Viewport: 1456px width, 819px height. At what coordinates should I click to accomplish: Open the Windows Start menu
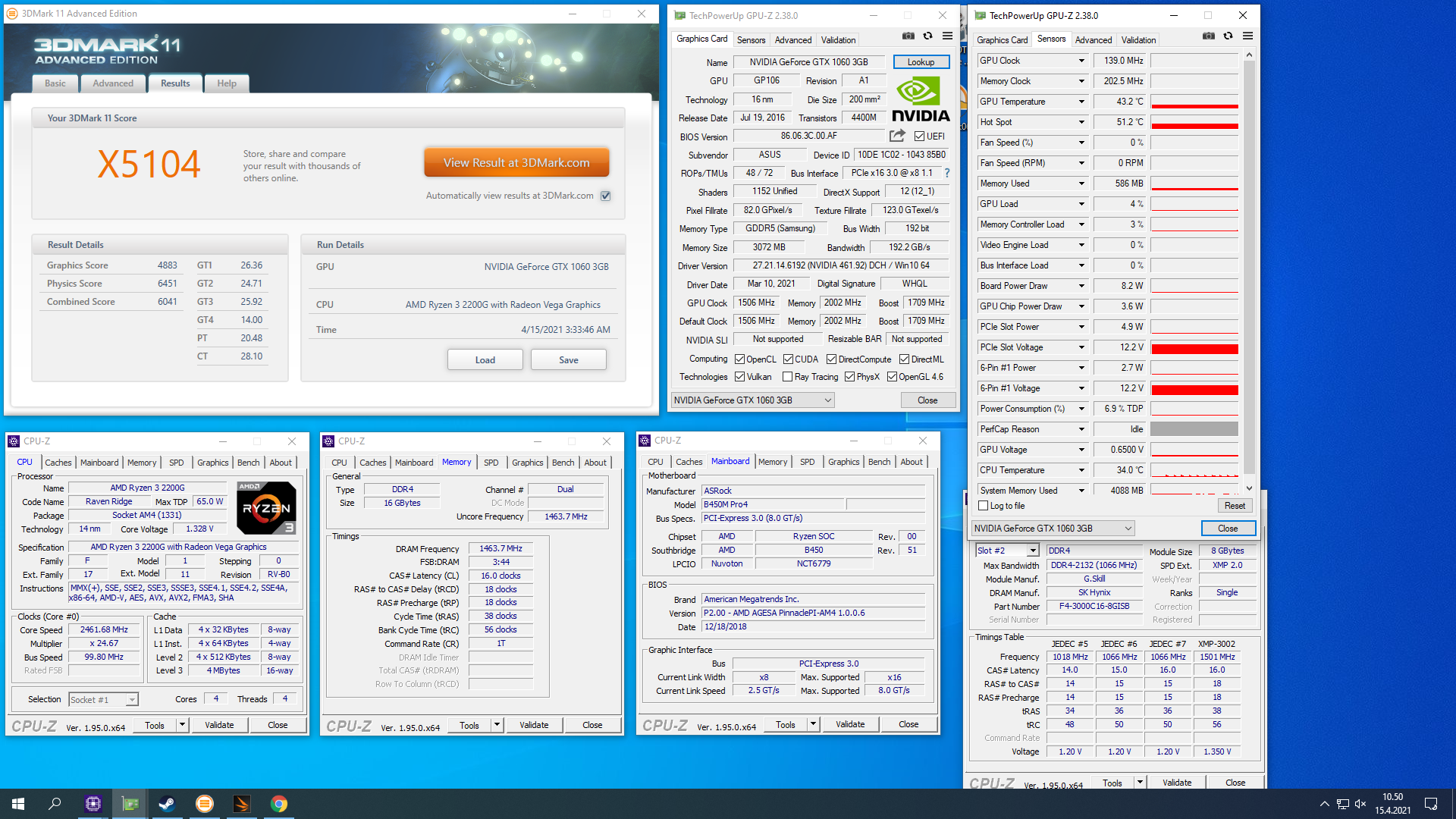18,804
